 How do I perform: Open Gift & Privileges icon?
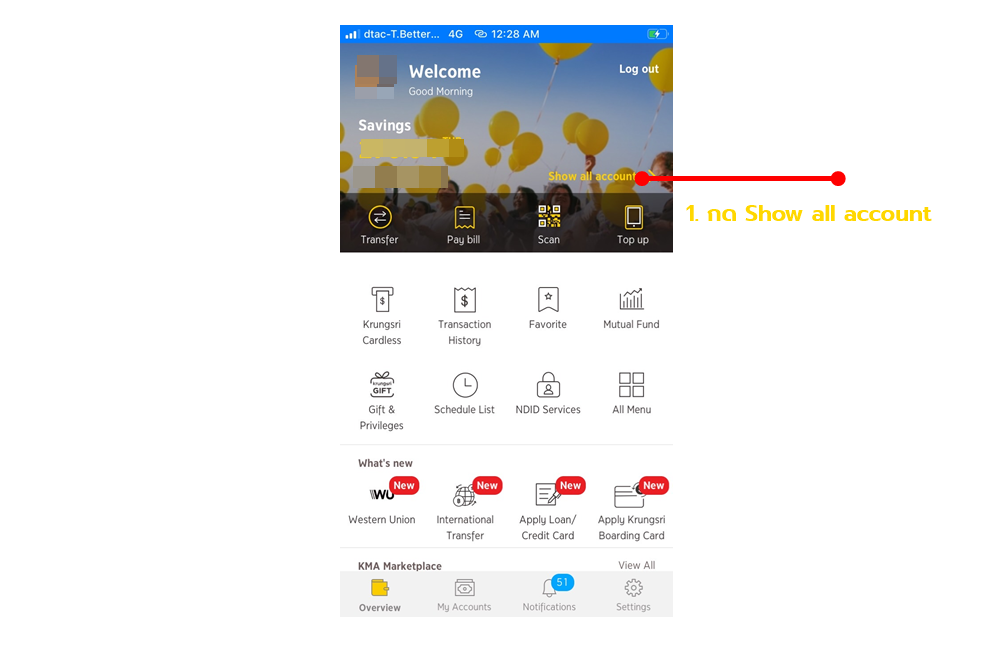coord(382,385)
